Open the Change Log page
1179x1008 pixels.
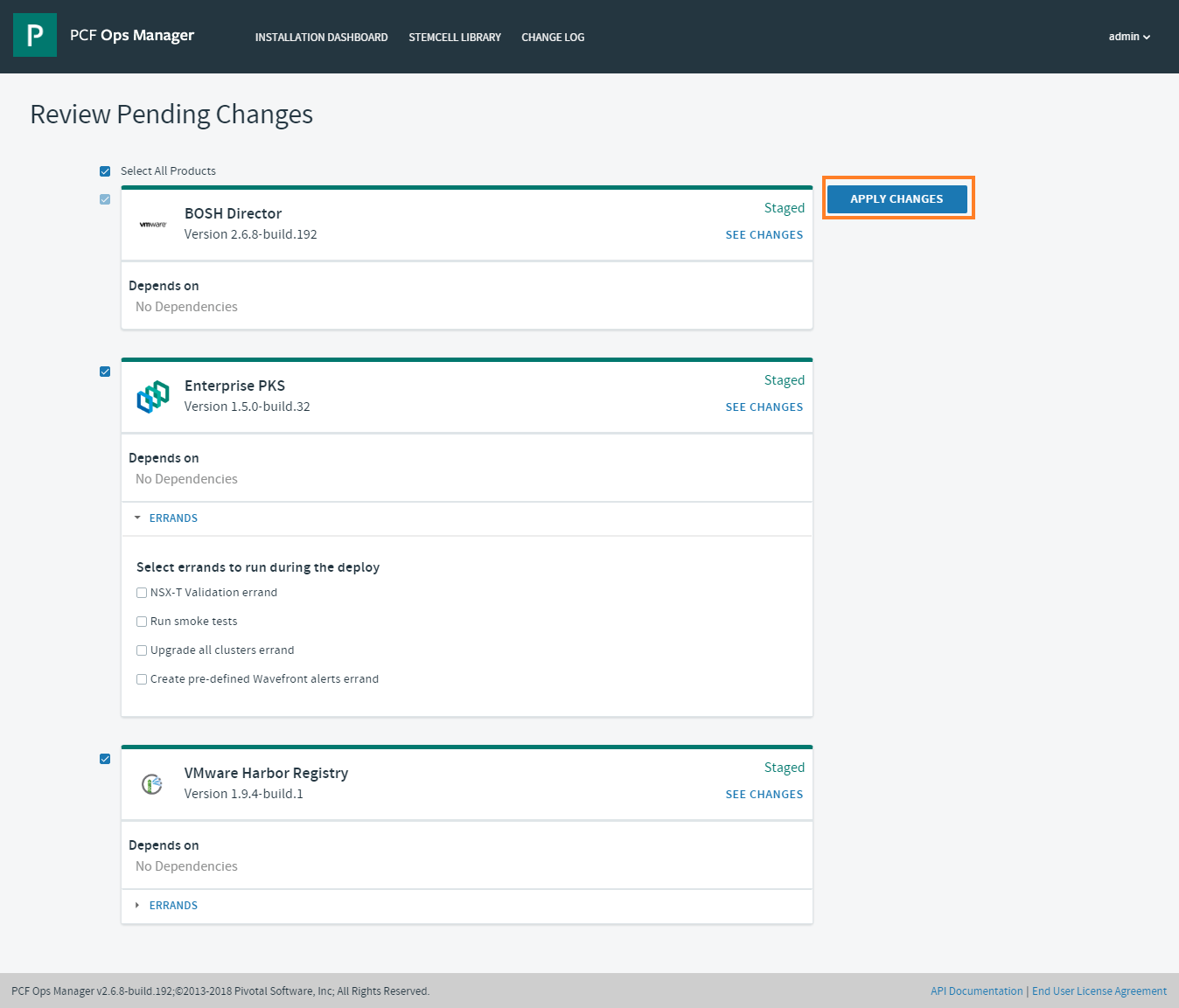pyautogui.click(x=553, y=38)
